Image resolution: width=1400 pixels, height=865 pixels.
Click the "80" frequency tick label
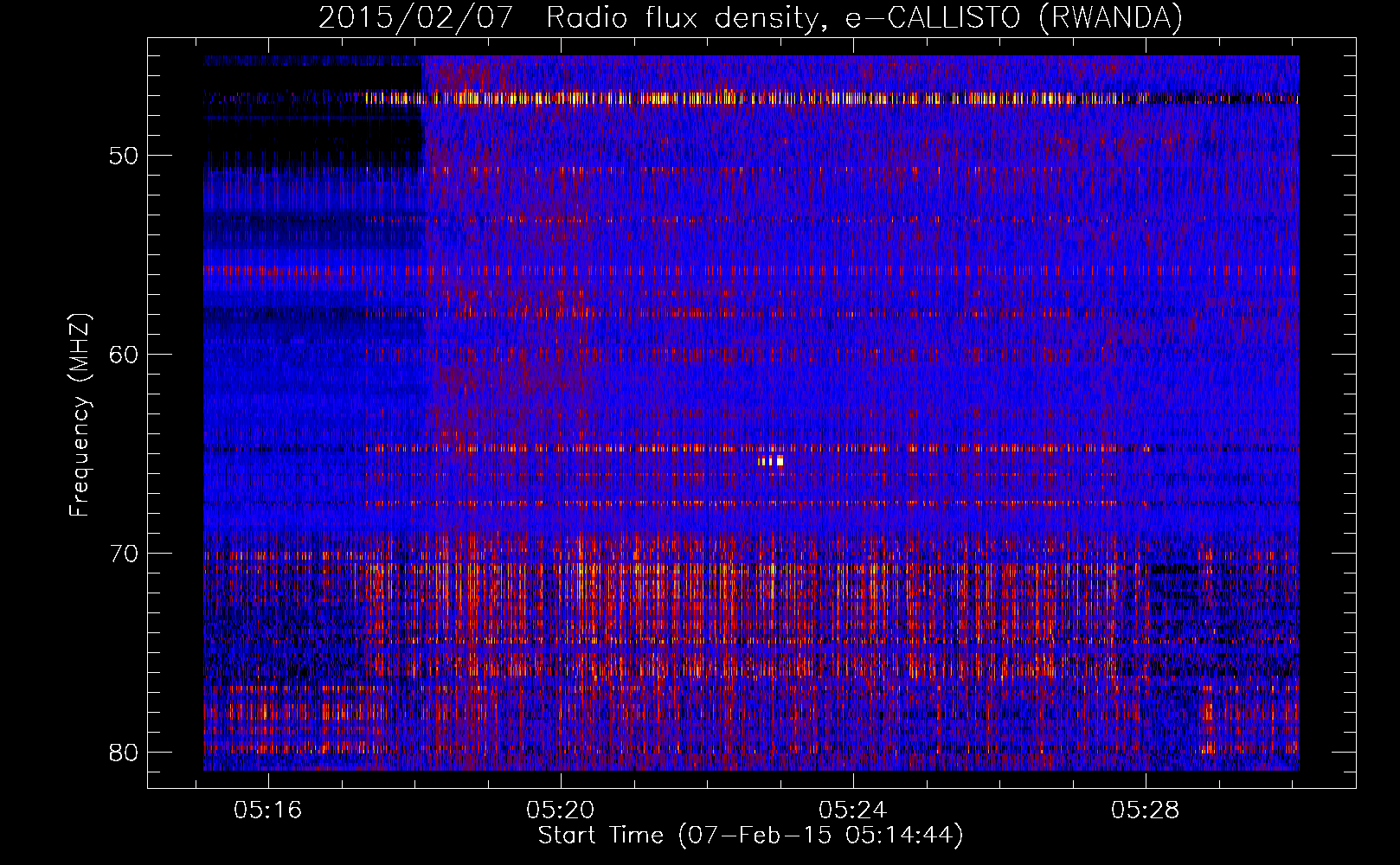click(x=125, y=753)
